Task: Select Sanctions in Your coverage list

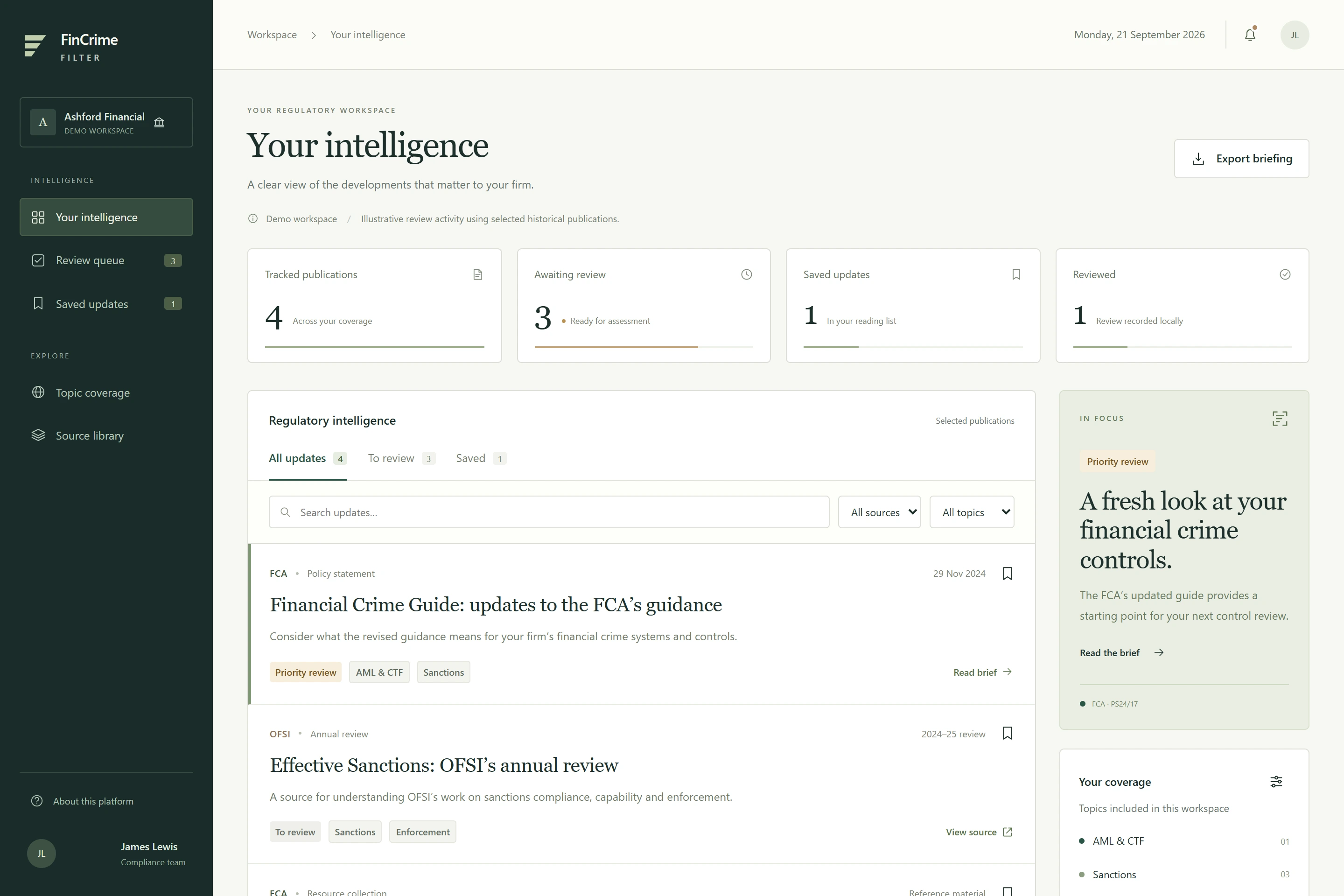Action: pos(1183,874)
